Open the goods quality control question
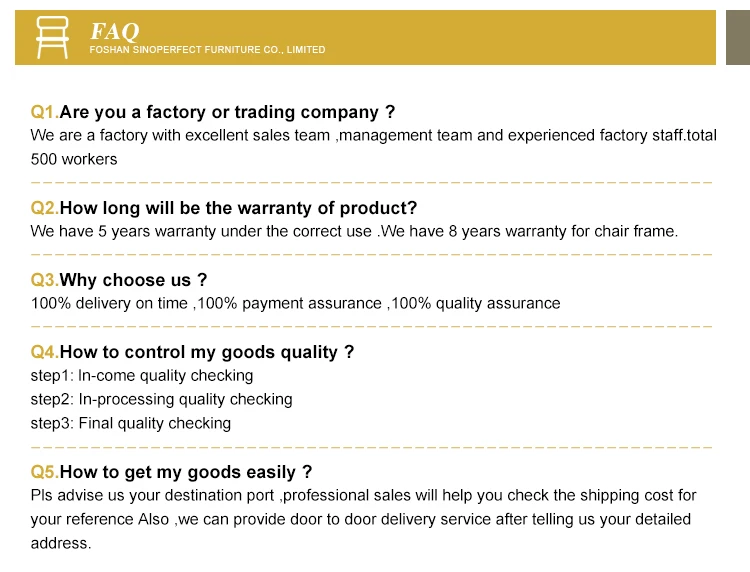Screen dimensions: 750x572 [207, 352]
